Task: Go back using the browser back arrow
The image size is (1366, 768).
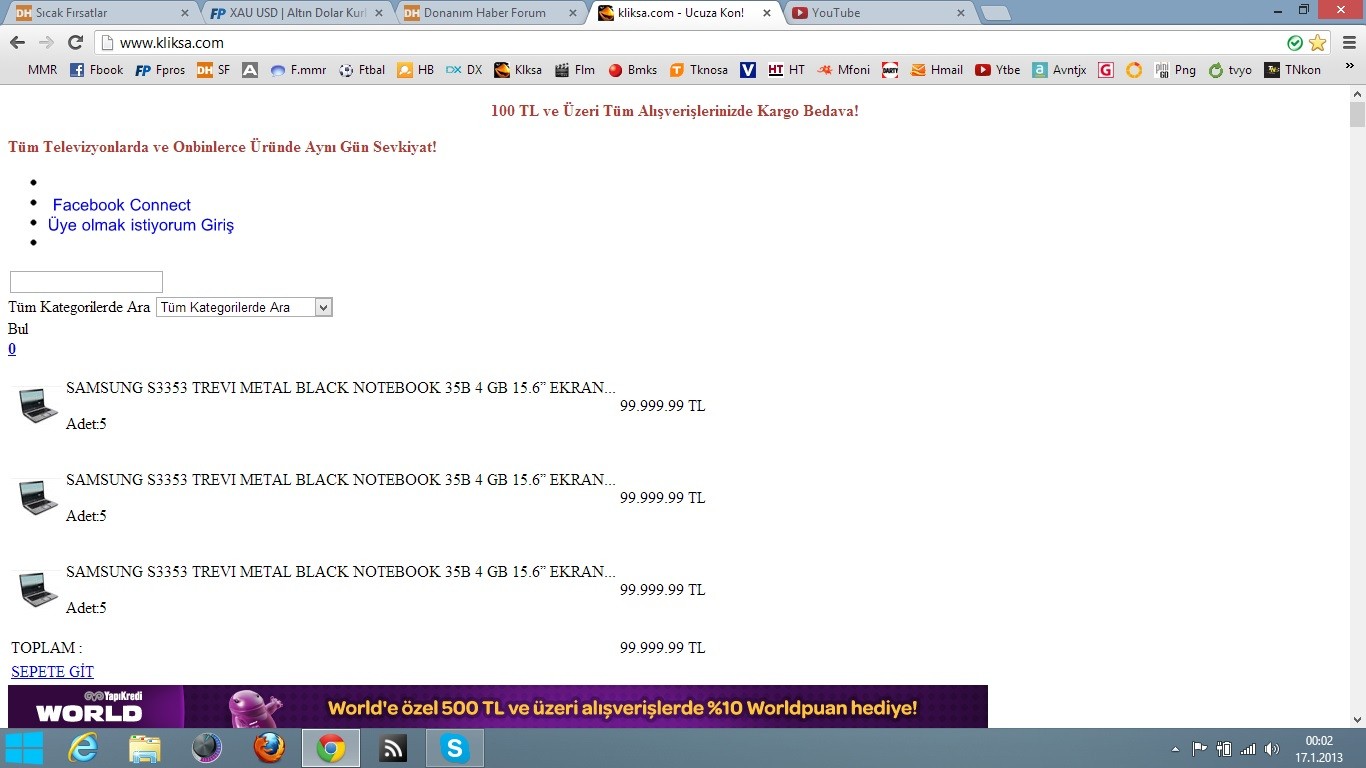Action: [17, 42]
